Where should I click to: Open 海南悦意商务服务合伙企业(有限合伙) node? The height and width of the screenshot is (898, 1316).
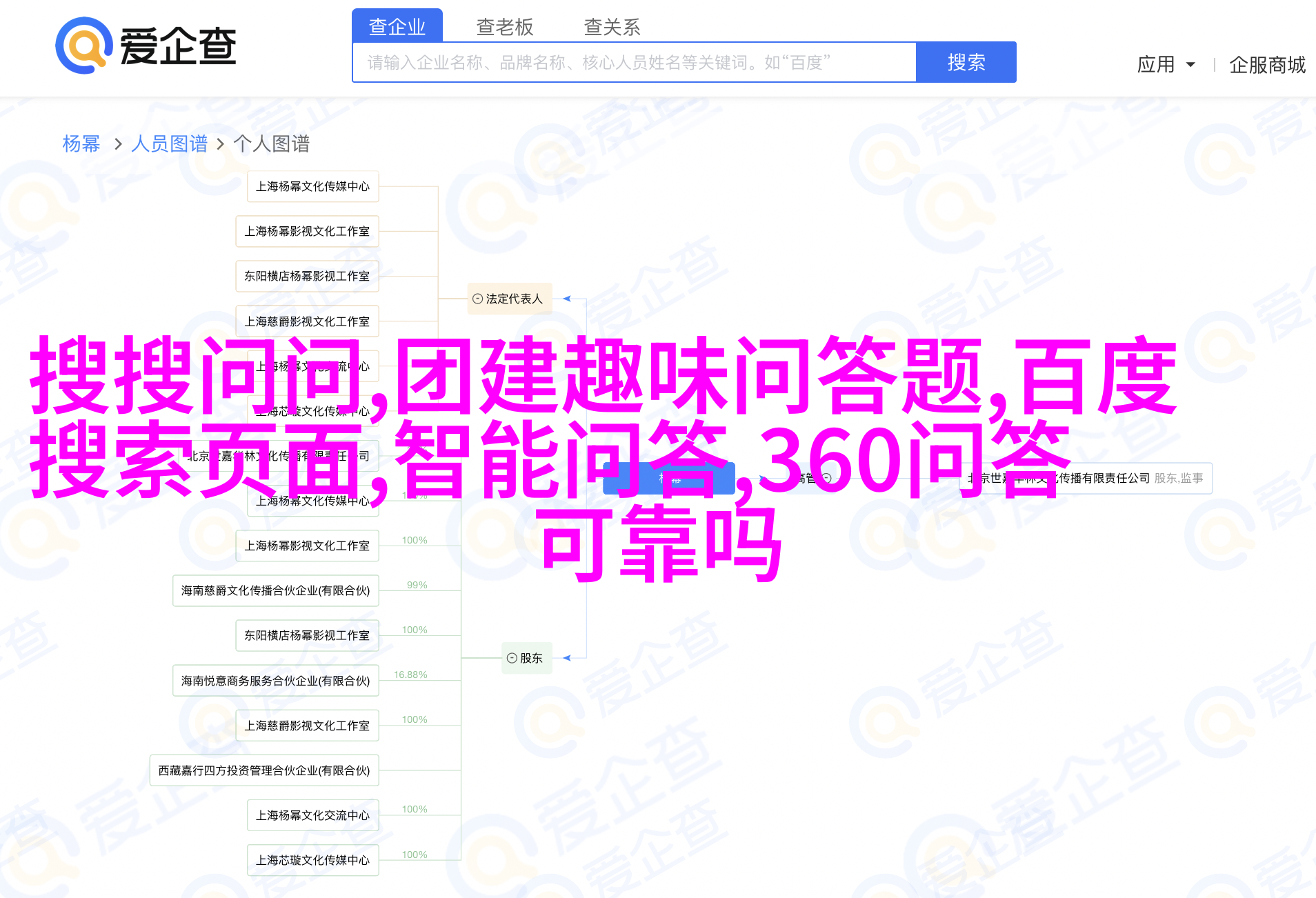[x=276, y=681]
